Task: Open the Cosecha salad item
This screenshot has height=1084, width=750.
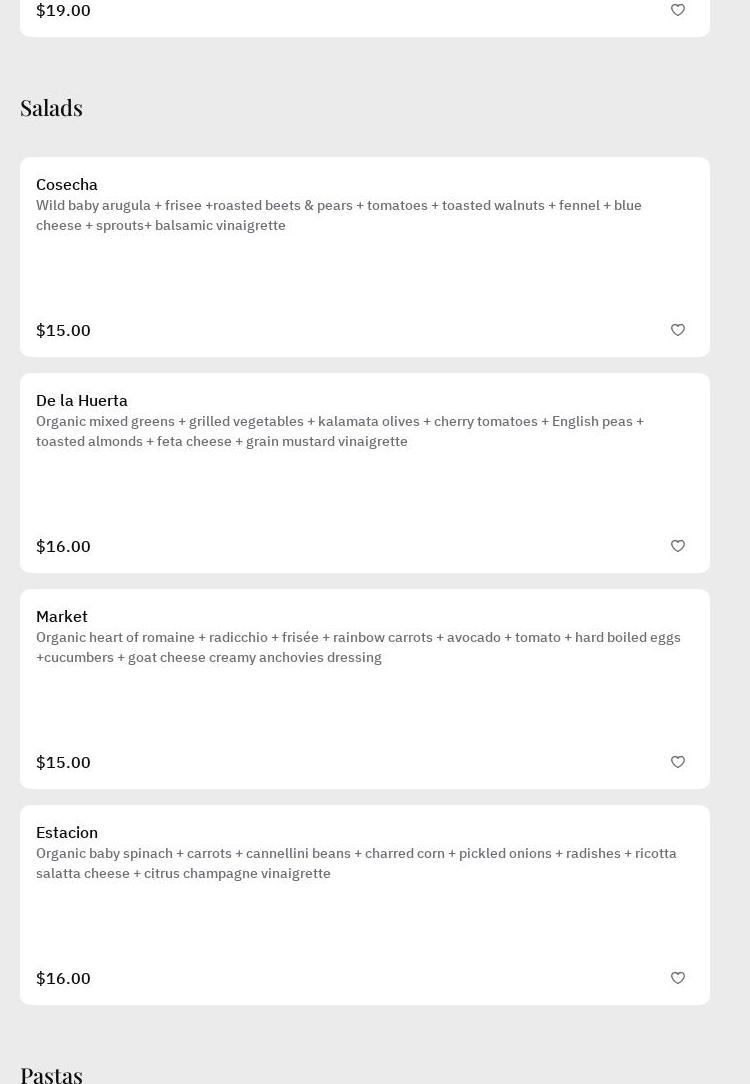Action: 67,185
